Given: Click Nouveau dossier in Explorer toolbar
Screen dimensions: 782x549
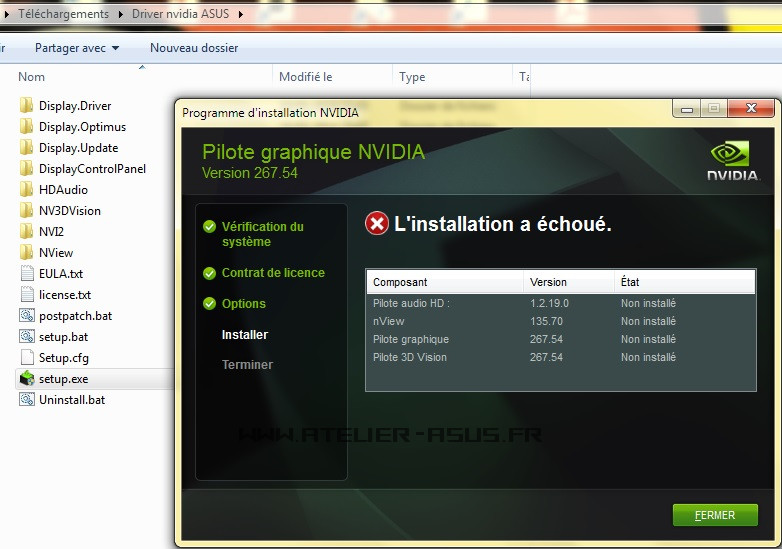Looking at the screenshot, I should (194, 48).
